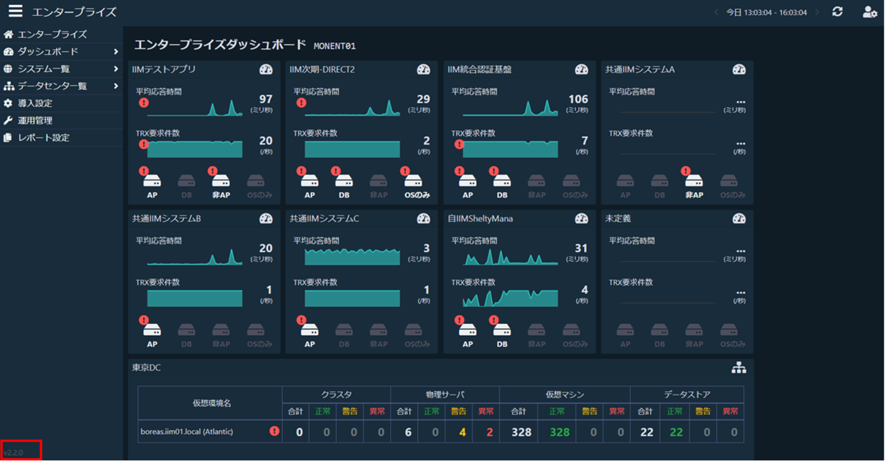Click the 物理サーバ total value 6
Screen dimensions: 886x461
coord(408,432)
